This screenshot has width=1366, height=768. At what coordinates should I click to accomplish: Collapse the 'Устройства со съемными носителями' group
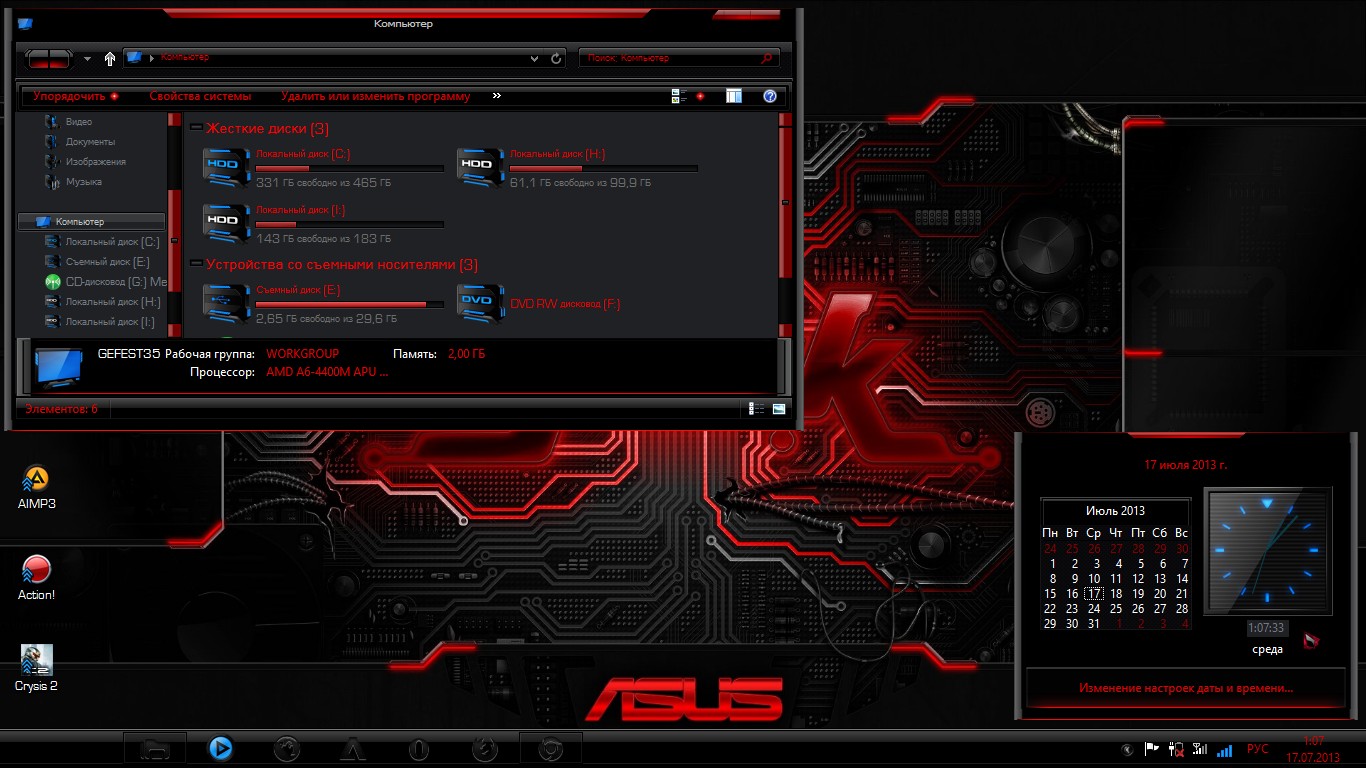pyautogui.click(x=196, y=264)
